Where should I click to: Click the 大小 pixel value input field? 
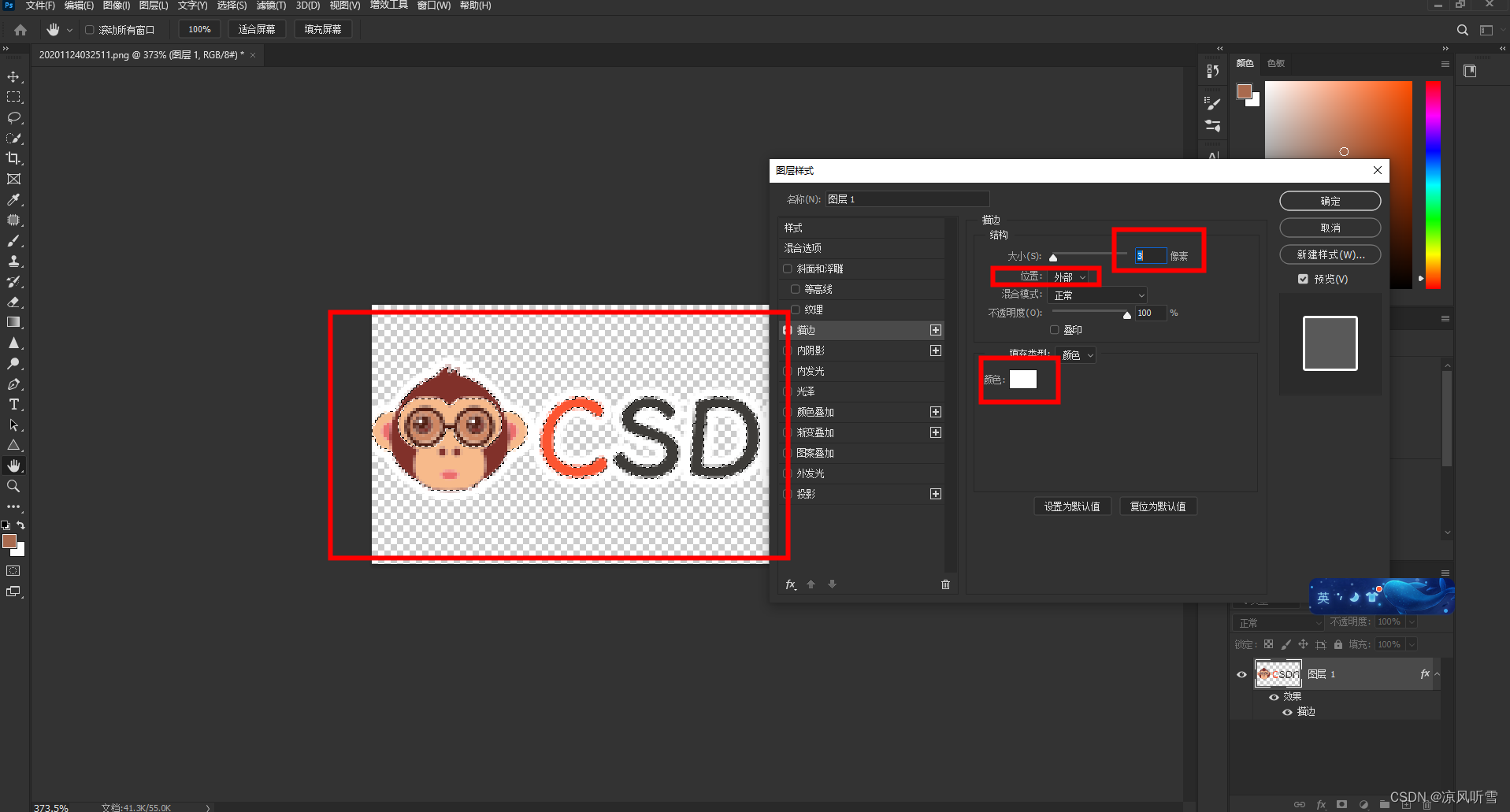click(x=1150, y=256)
